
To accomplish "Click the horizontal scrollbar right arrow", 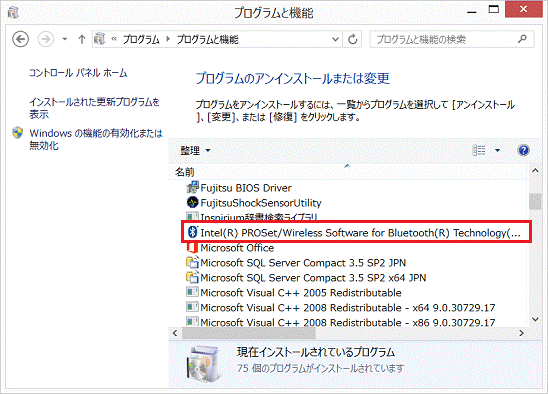I will click(x=521, y=333).
